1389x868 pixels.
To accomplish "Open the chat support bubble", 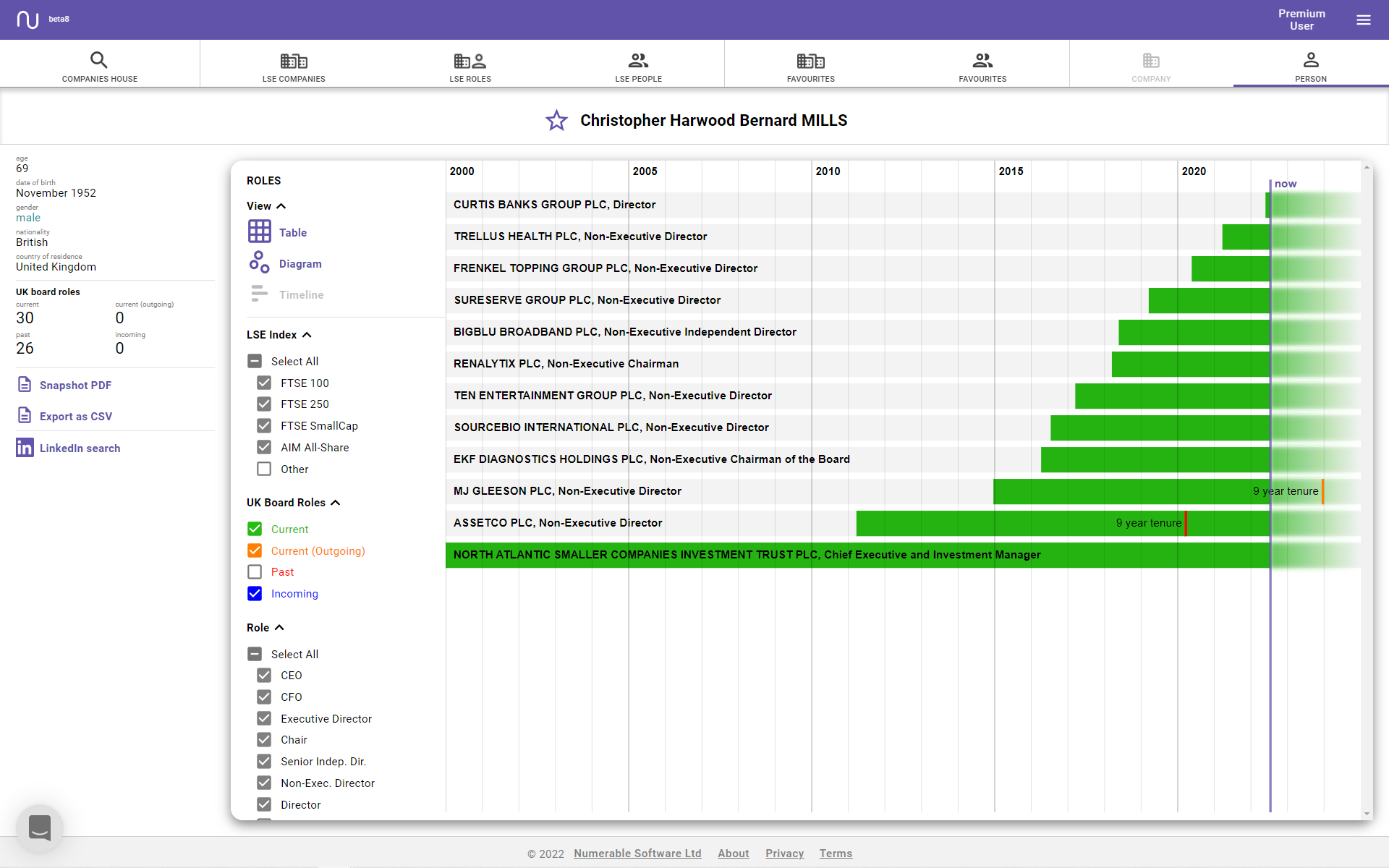I will point(40,828).
